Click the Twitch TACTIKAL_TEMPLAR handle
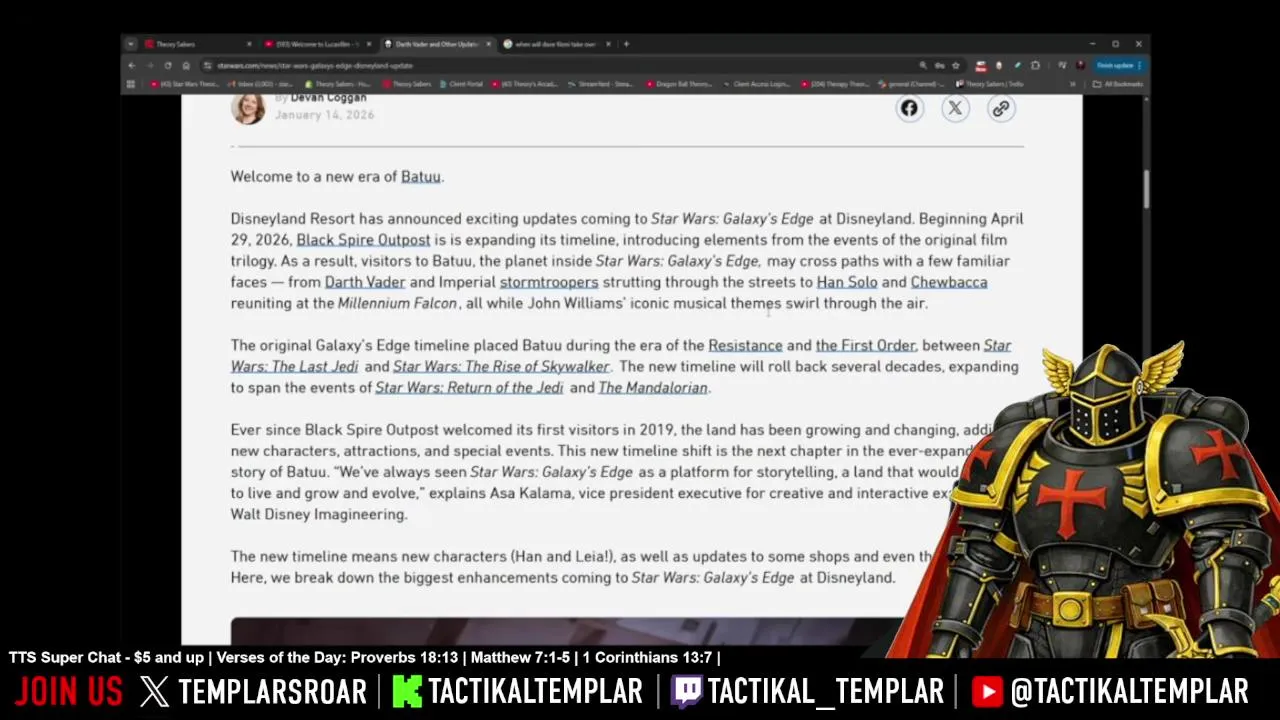The width and height of the screenshot is (1280, 720). 808,691
